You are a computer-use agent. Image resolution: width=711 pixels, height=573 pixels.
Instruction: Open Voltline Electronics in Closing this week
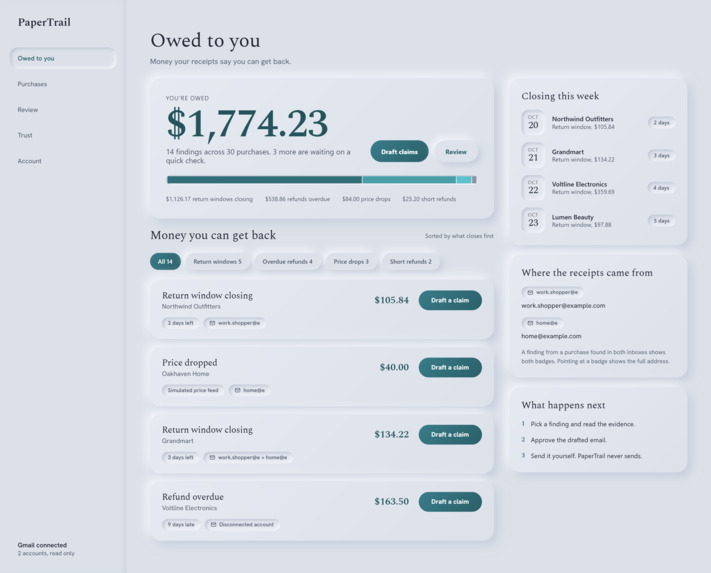coord(598,188)
